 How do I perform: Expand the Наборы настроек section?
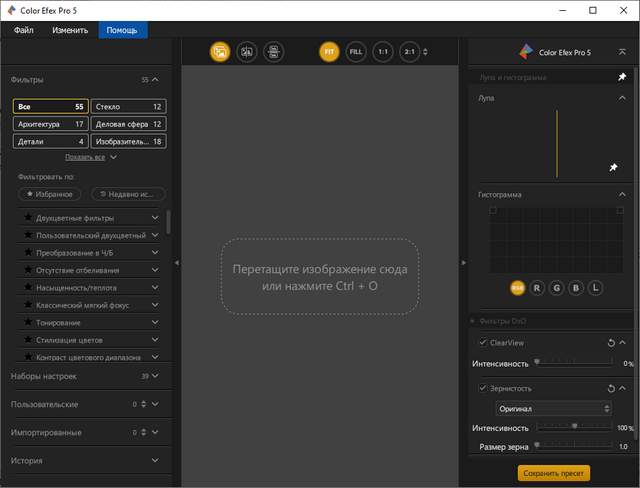pos(155,376)
